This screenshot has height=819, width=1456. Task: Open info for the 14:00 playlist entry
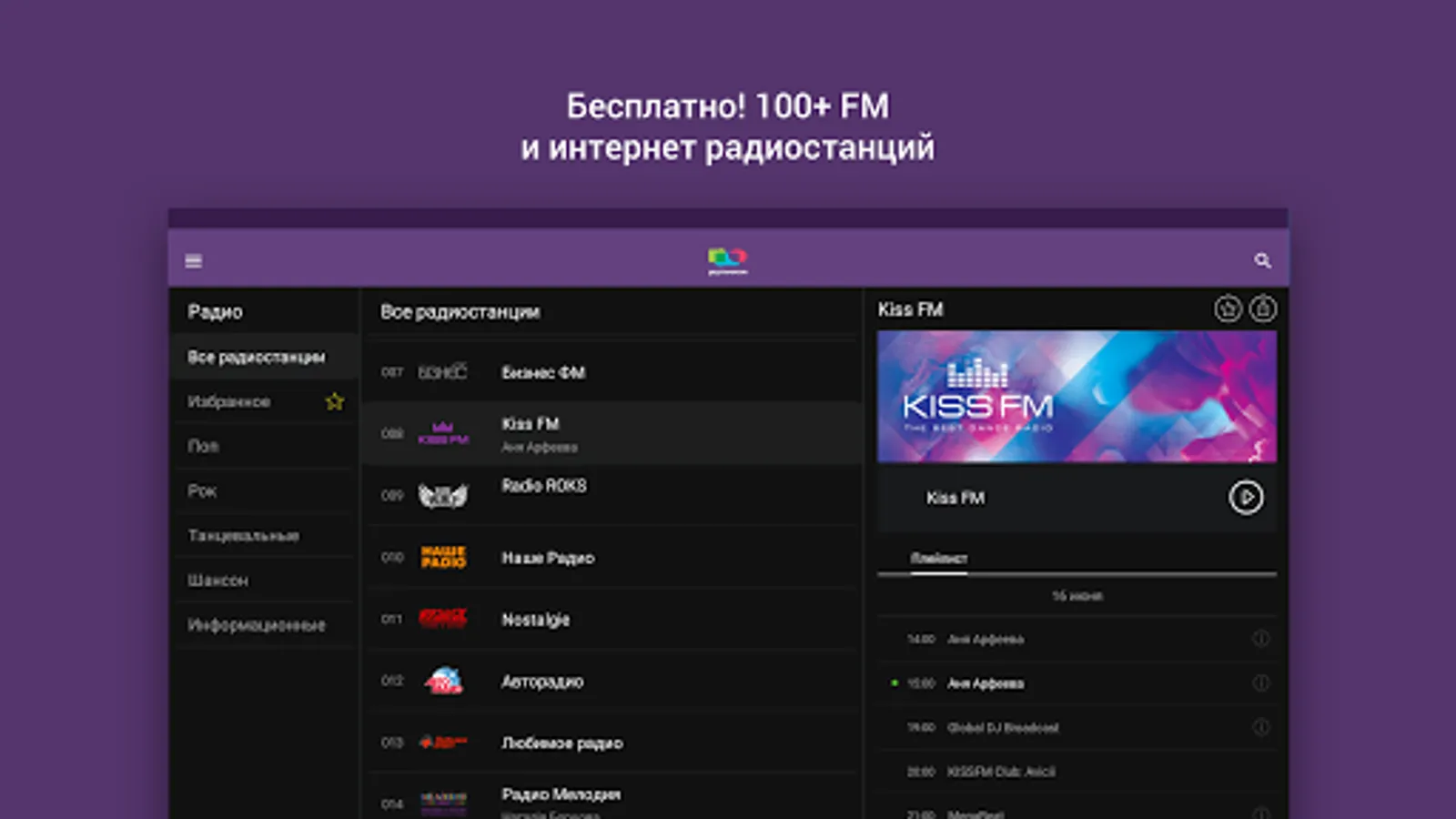[x=1260, y=639]
